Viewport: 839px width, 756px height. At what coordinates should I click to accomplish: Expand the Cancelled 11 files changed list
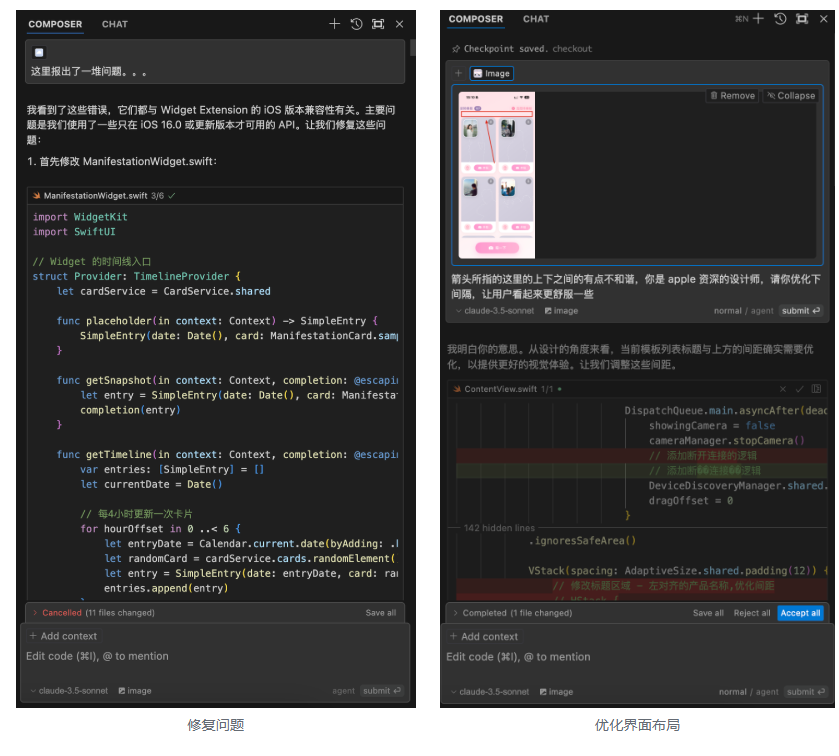pos(35,613)
